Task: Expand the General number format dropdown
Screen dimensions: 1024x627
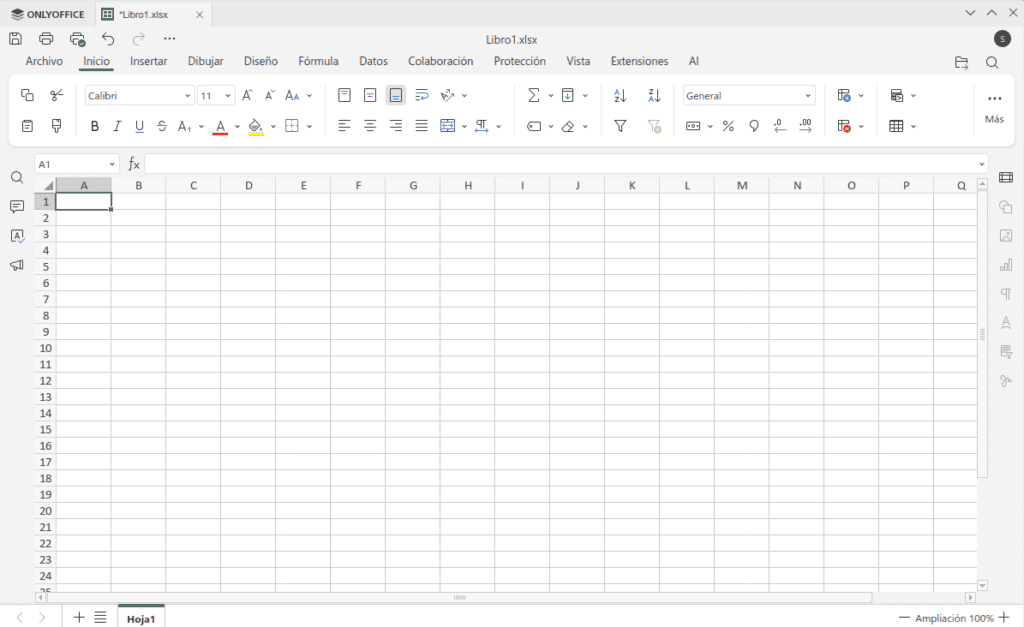Action: (808, 96)
